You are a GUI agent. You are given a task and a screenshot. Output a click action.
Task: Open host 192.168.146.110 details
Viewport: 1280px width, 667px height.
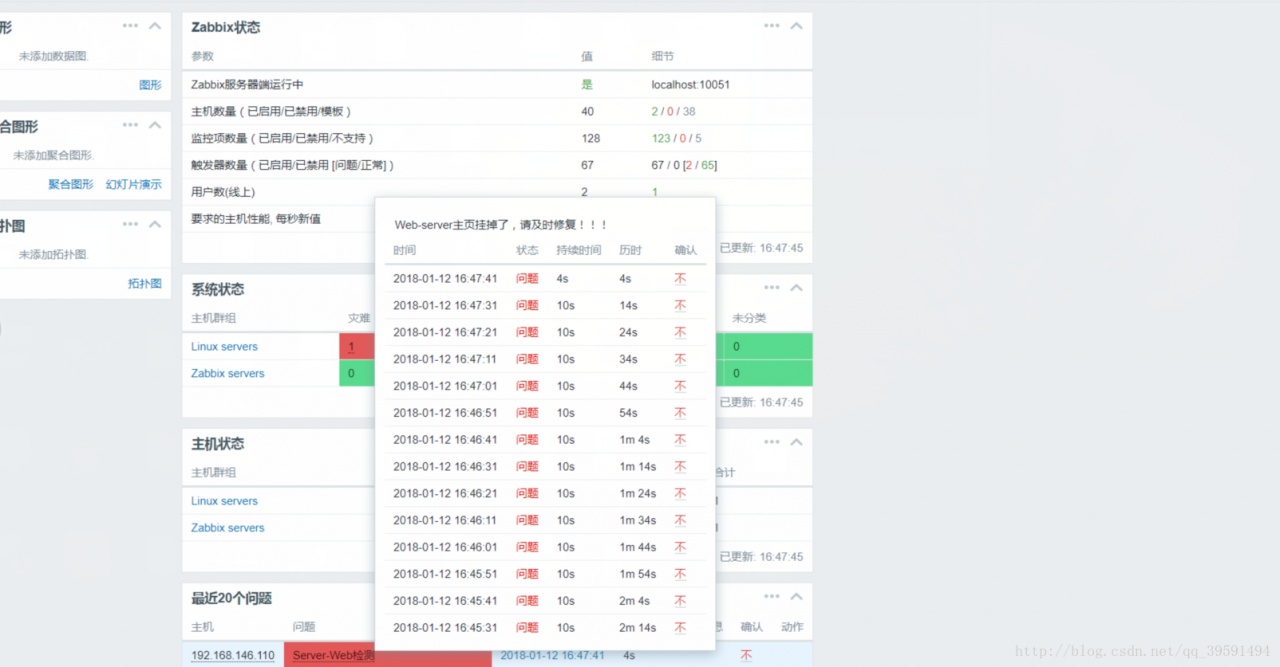pos(232,655)
